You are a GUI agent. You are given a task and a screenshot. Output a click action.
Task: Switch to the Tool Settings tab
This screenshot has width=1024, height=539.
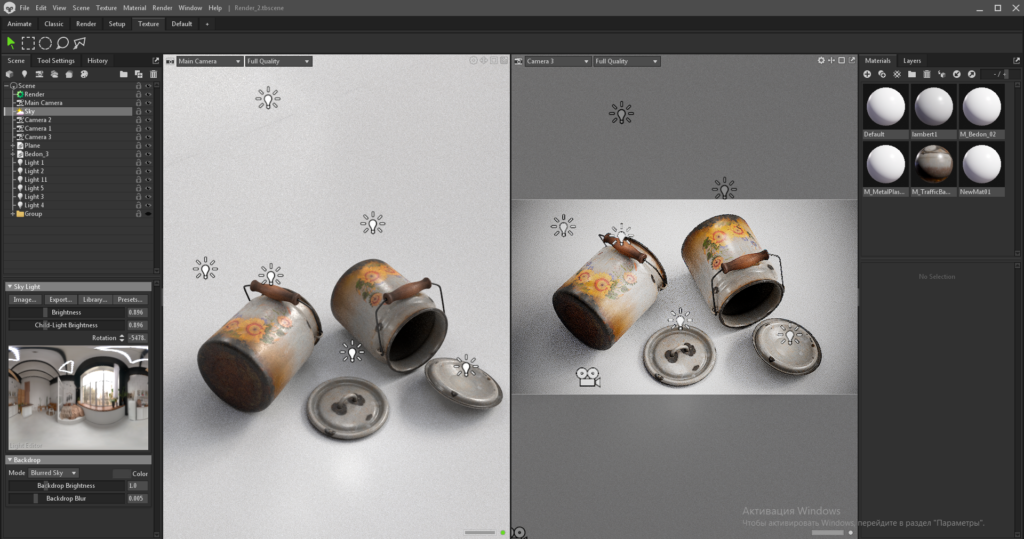click(56, 61)
